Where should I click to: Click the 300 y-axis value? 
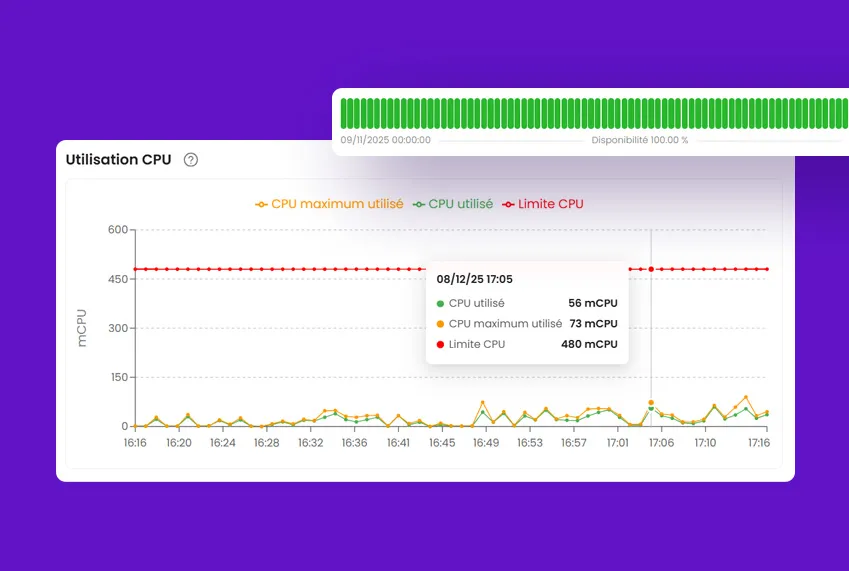tap(117, 328)
